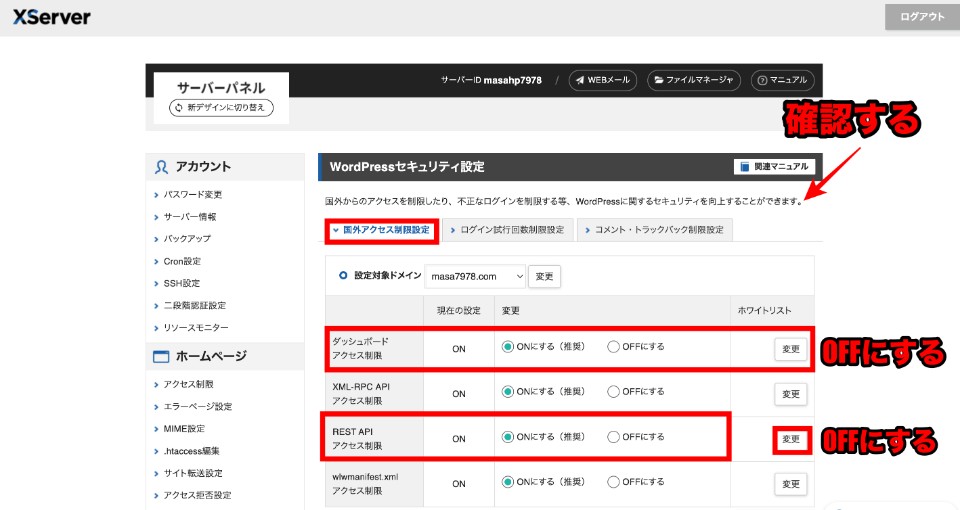Click 変更 in REST API row
The height and width of the screenshot is (510, 960).
790,440
